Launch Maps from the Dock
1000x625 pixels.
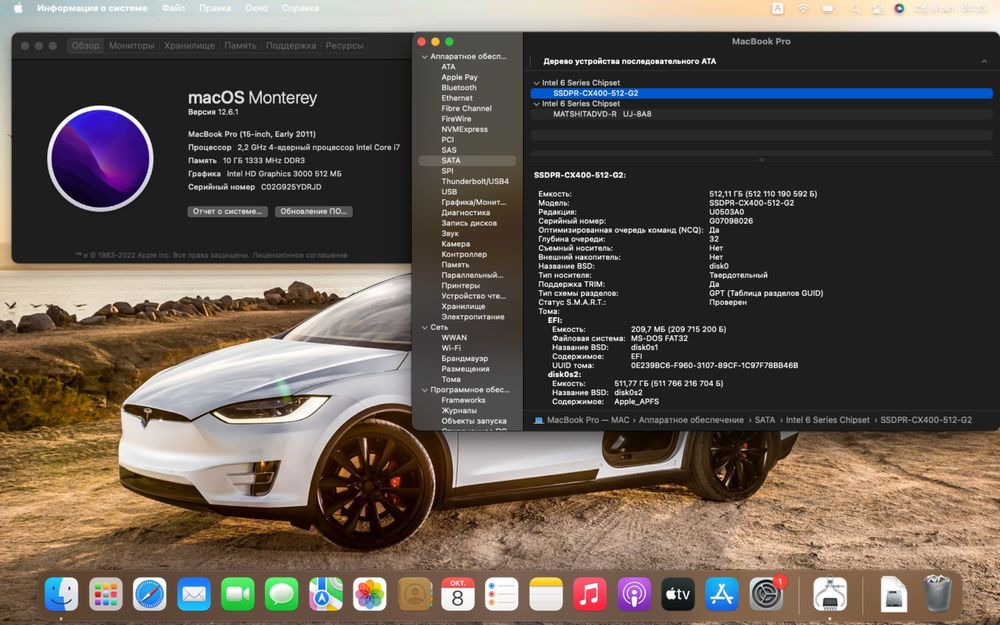pyautogui.click(x=326, y=594)
